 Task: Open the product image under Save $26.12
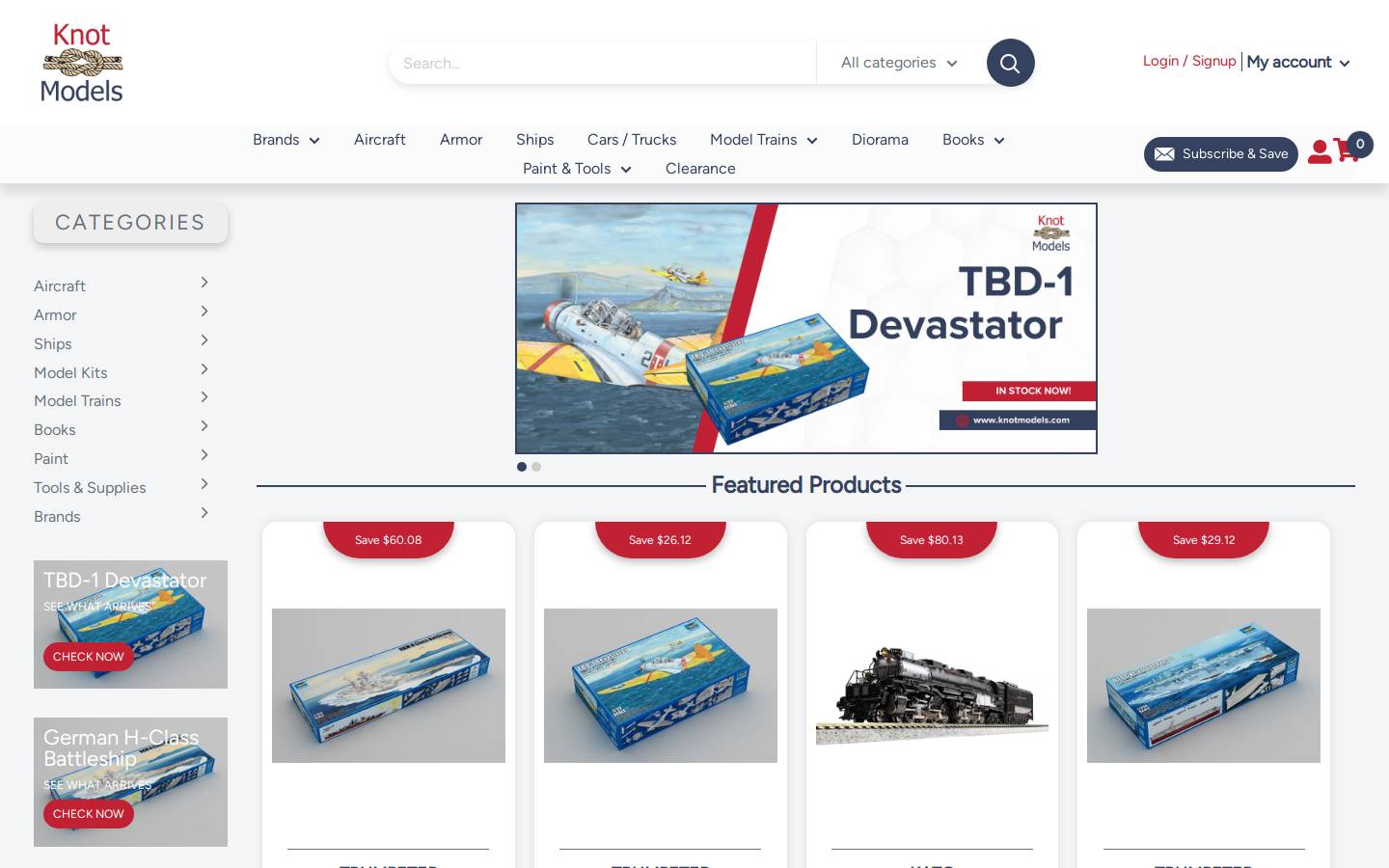[x=661, y=686]
